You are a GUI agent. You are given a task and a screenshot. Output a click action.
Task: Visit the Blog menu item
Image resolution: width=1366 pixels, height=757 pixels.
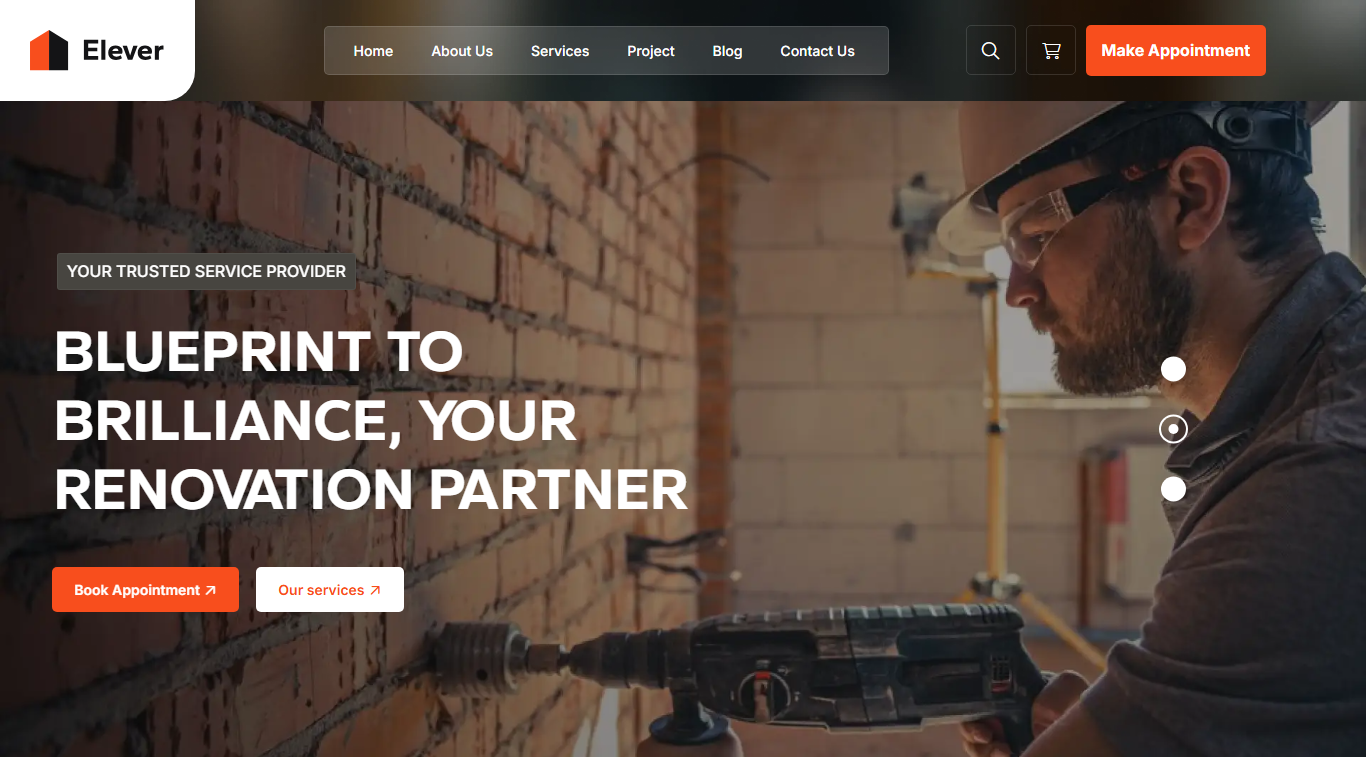point(727,51)
